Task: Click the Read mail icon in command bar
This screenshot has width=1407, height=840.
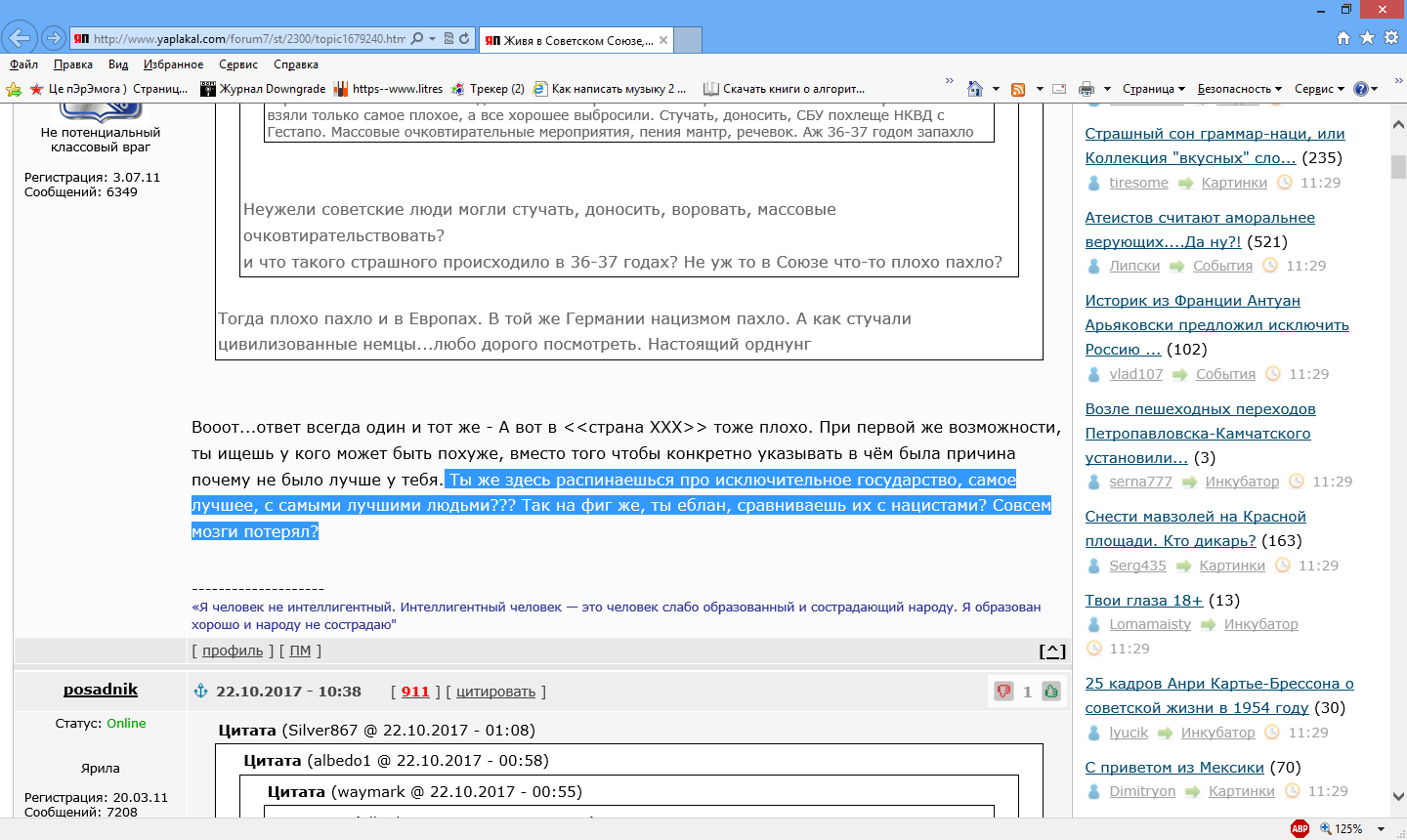Action: coord(1059,89)
